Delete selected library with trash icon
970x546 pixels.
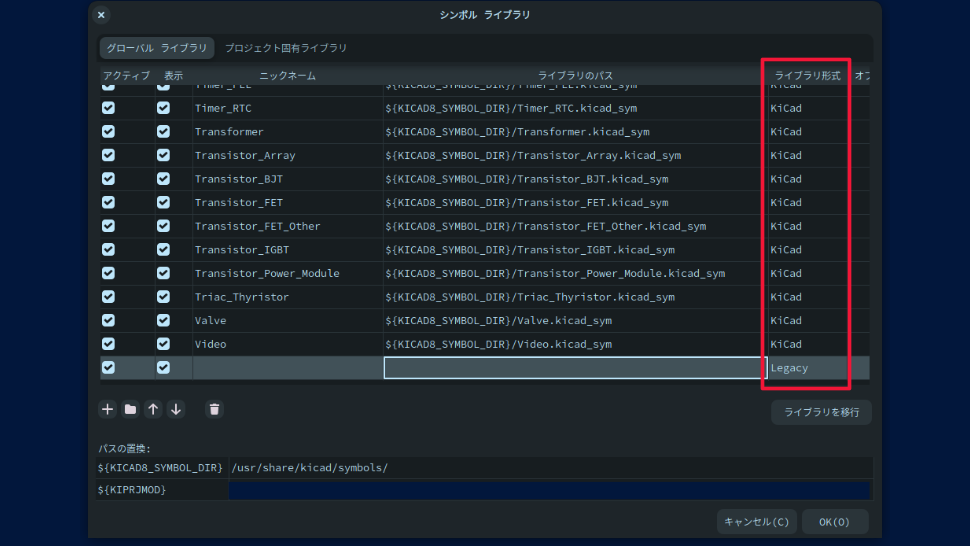tap(214, 409)
